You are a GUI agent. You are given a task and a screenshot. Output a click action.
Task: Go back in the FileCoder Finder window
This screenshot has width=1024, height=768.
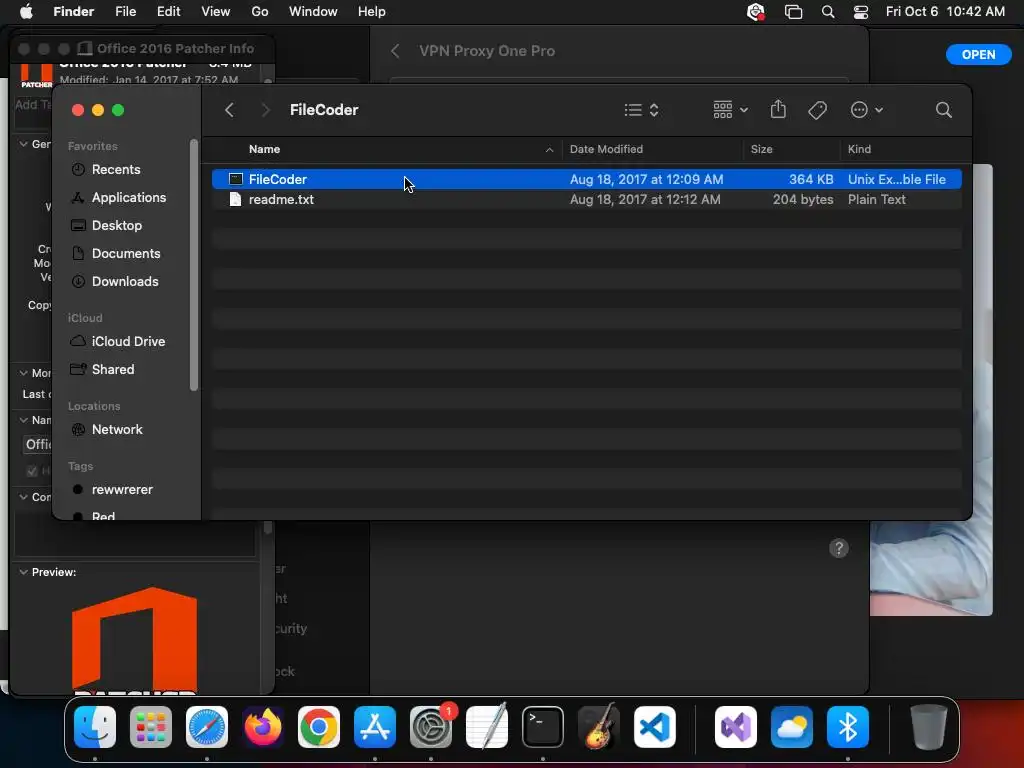click(229, 110)
